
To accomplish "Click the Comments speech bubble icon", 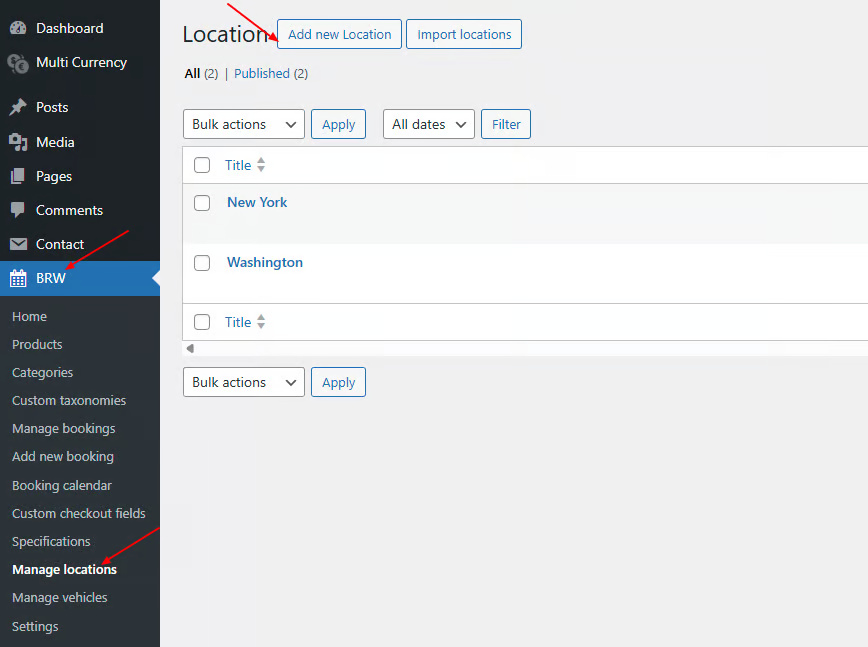I will tap(18, 210).
